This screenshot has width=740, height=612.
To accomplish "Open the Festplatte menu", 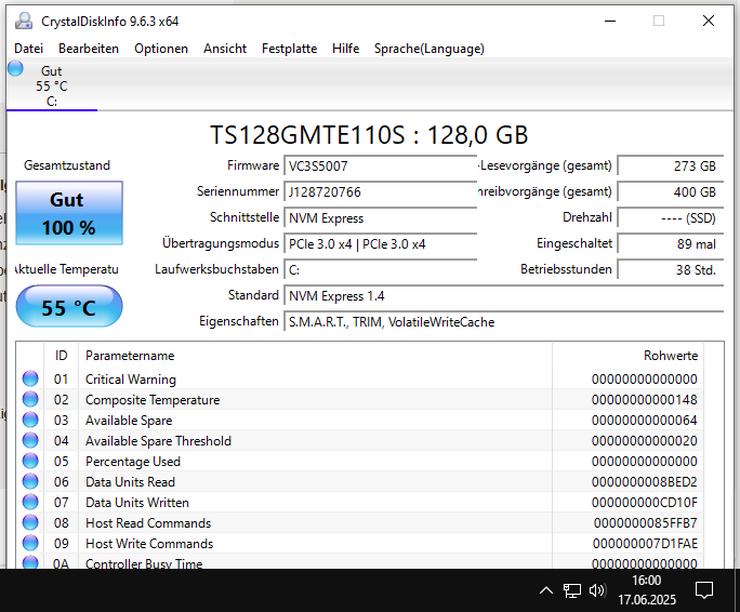I will pyautogui.click(x=289, y=48).
